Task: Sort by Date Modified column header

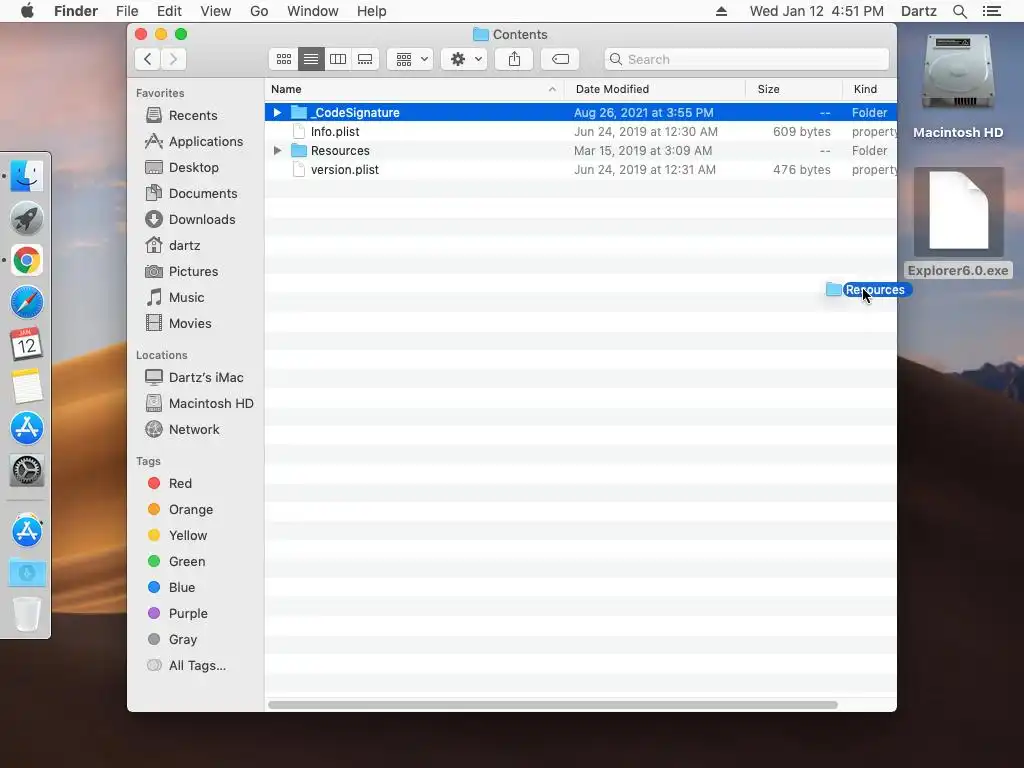Action: click(655, 89)
